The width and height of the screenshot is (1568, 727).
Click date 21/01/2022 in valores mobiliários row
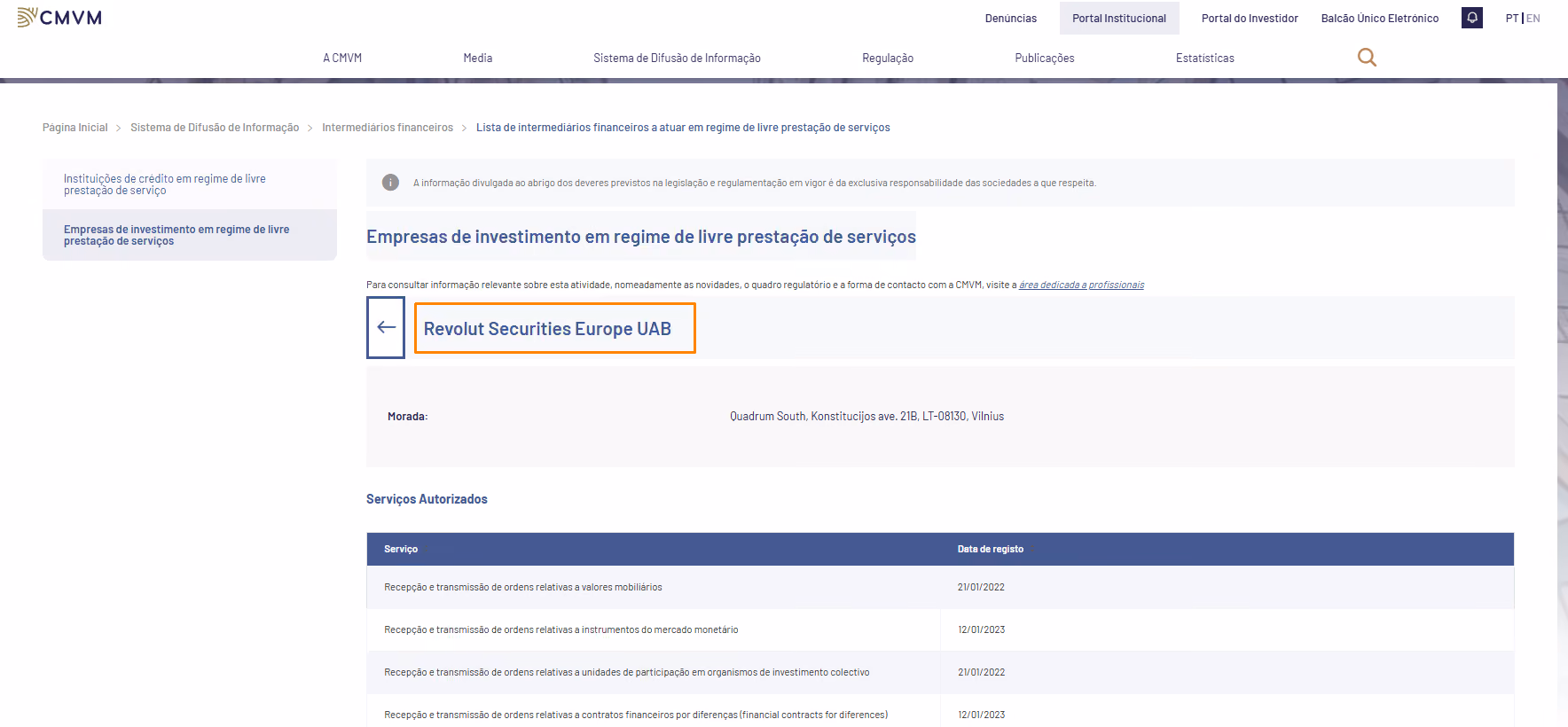click(981, 587)
